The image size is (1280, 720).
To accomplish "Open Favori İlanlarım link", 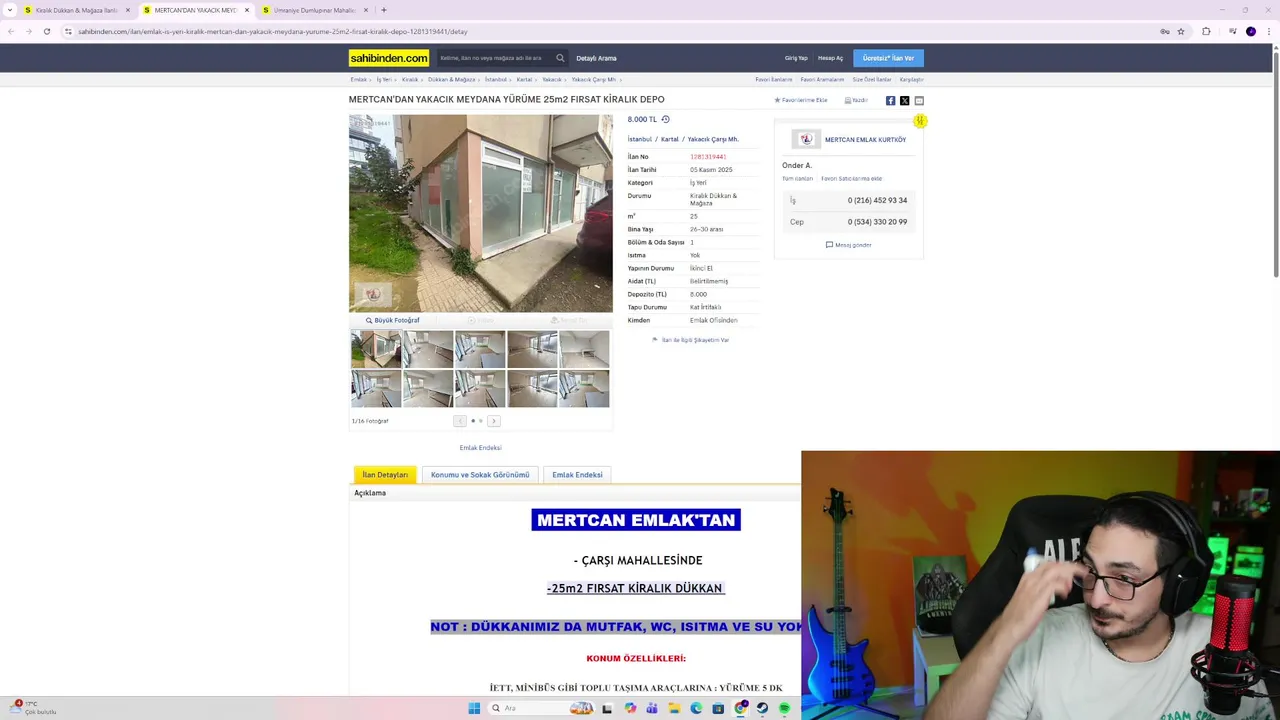I will tap(773, 79).
